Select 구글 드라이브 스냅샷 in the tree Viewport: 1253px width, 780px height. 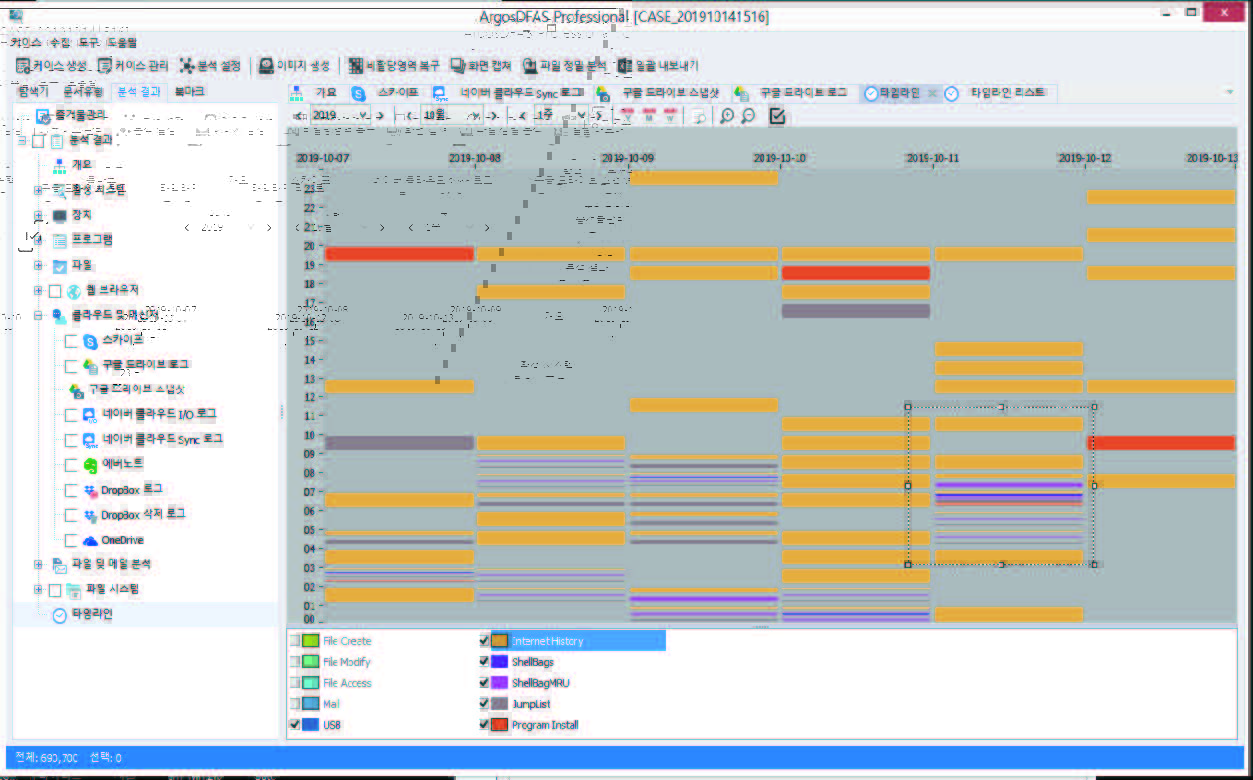pos(137,389)
